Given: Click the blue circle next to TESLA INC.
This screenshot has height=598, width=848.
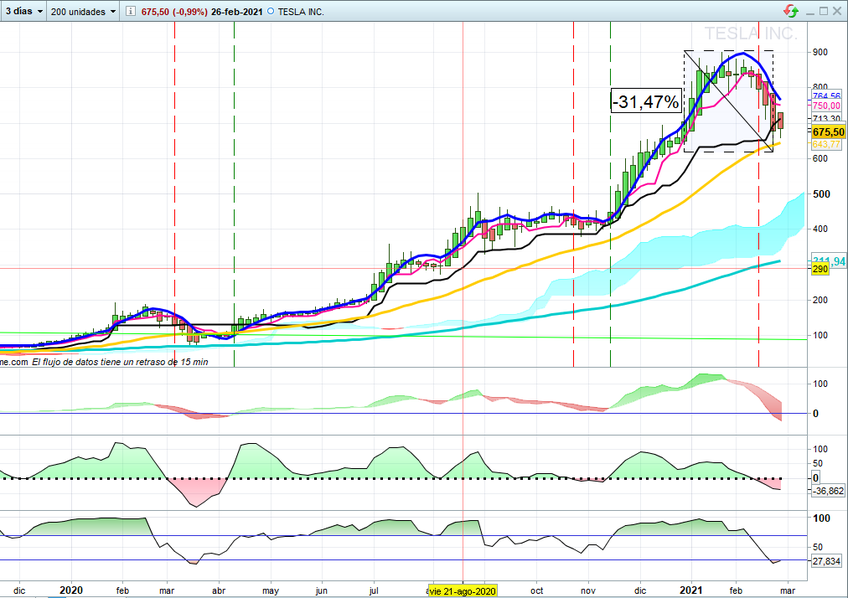Looking at the screenshot, I should (x=271, y=11).
